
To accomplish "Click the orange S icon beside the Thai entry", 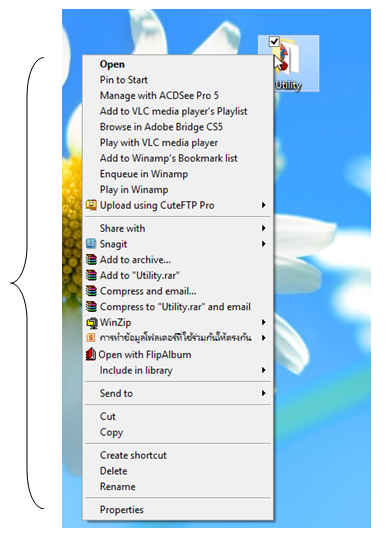I will [91, 338].
